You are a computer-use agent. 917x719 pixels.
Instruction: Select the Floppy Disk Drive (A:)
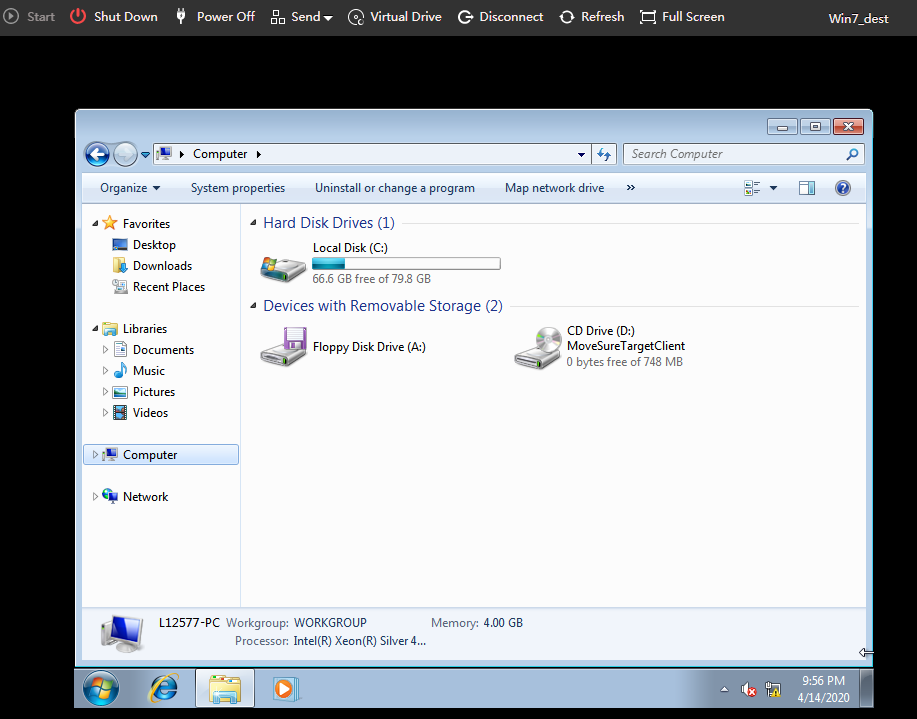283,347
